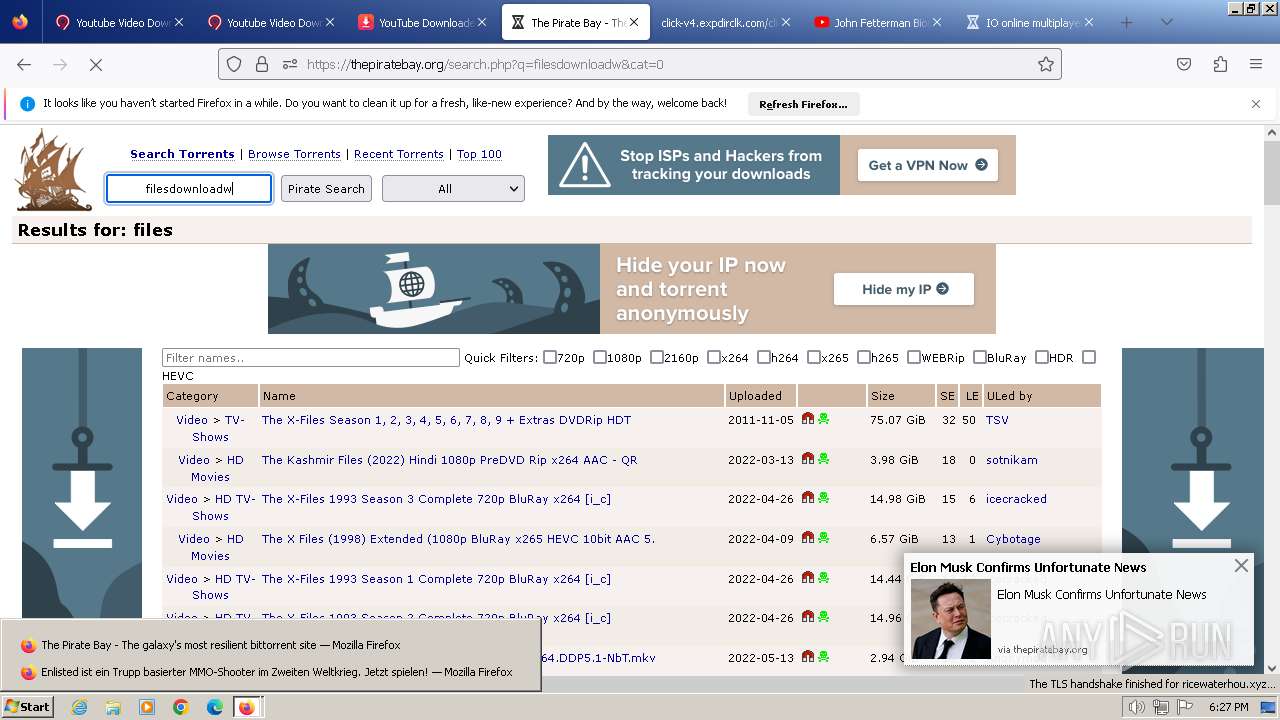Image resolution: width=1280 pixels, height=720 pixels.
Task: Sort results by the Size column header
Action: (882, 396)
